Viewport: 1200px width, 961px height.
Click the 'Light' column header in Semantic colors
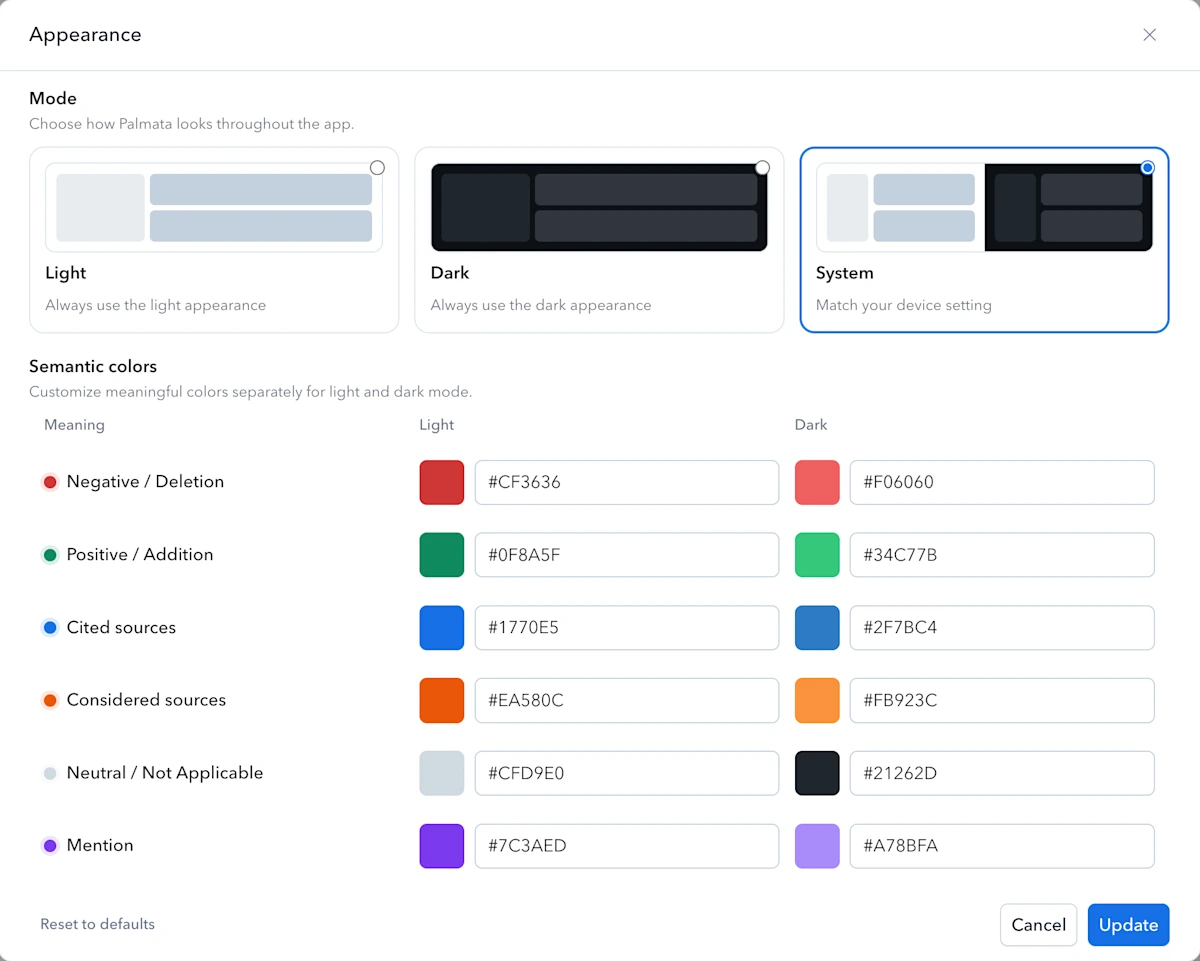coord(437,425)
